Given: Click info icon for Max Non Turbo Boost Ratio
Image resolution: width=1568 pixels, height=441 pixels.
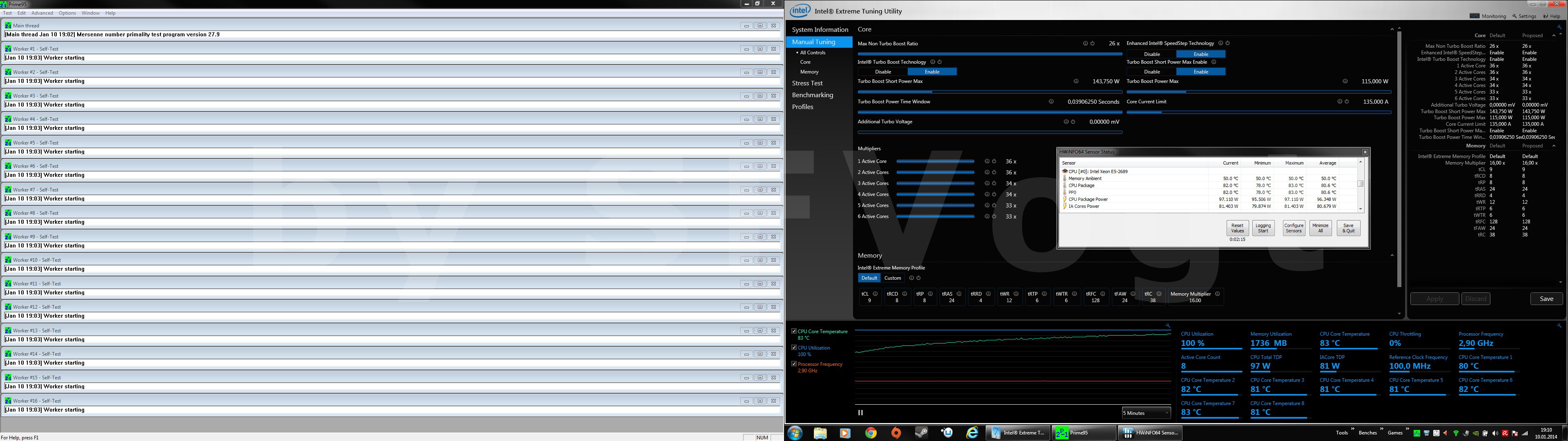Looking at the screenshot, I should click(x=1085, y=44).
